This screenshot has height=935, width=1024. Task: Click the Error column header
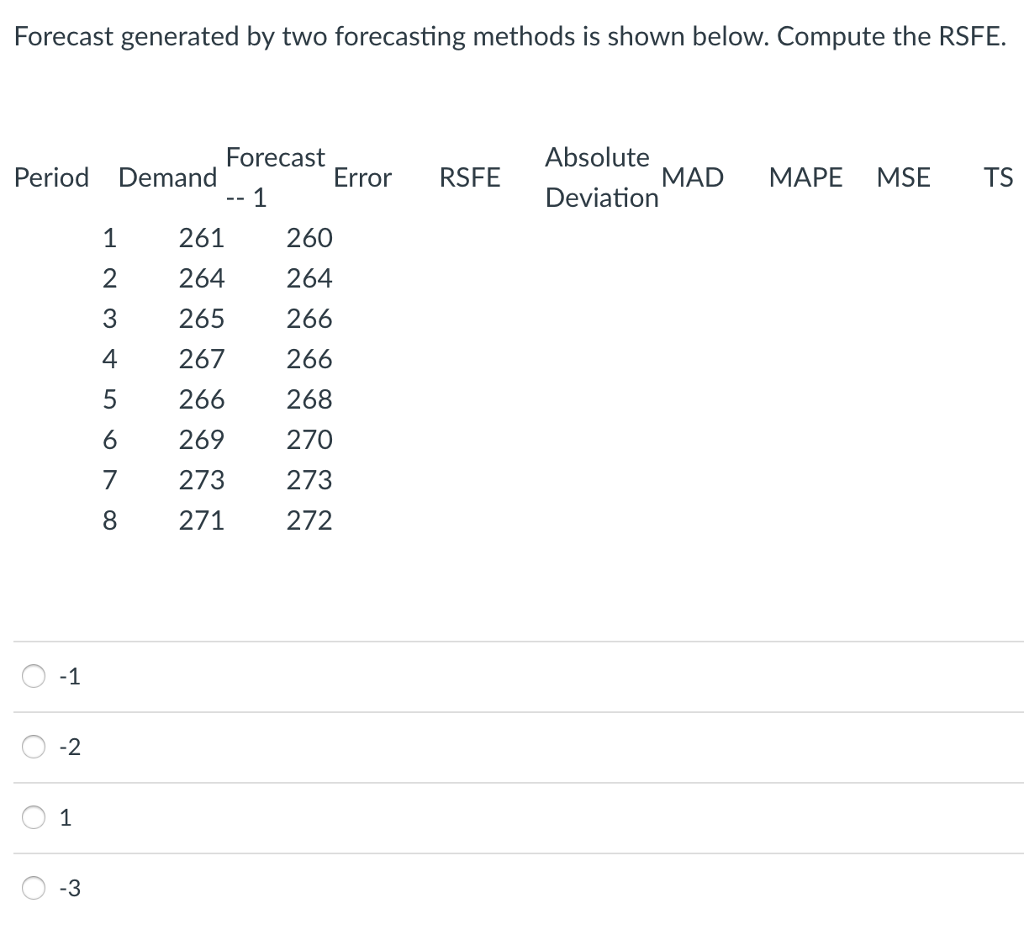[363, 177]
